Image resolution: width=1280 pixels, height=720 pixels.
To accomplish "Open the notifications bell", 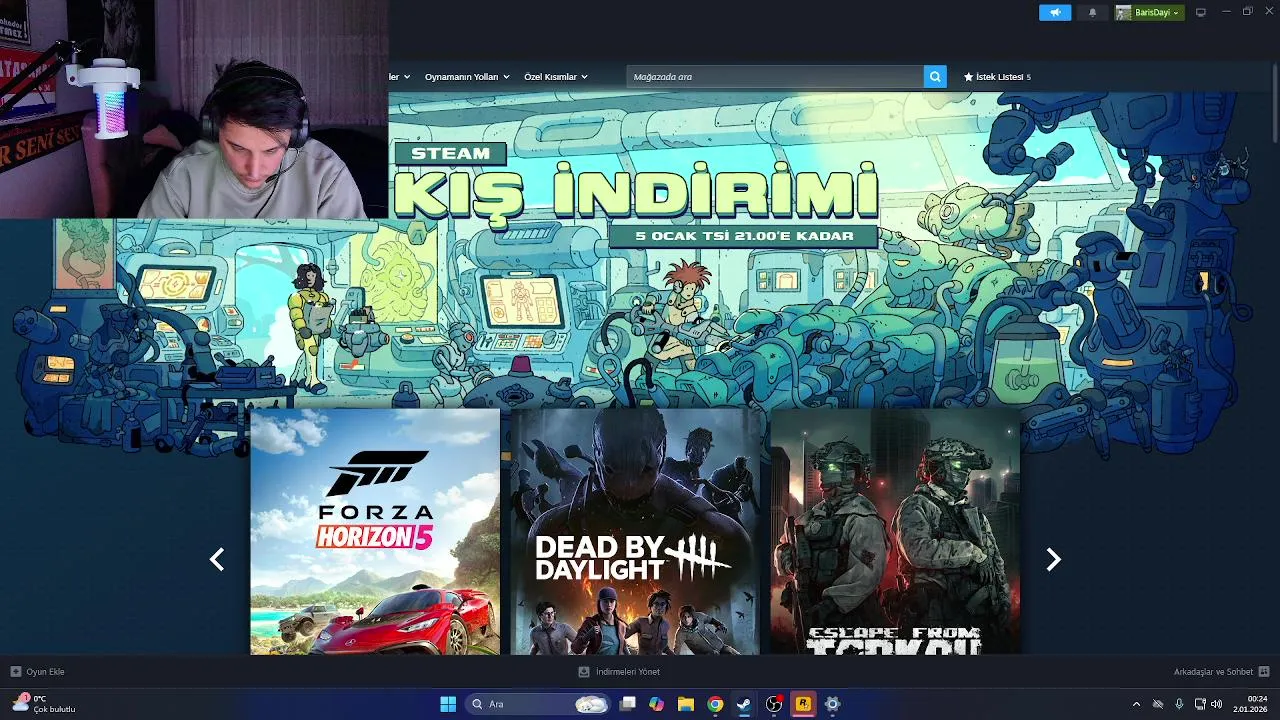I will coord(1092,12).
